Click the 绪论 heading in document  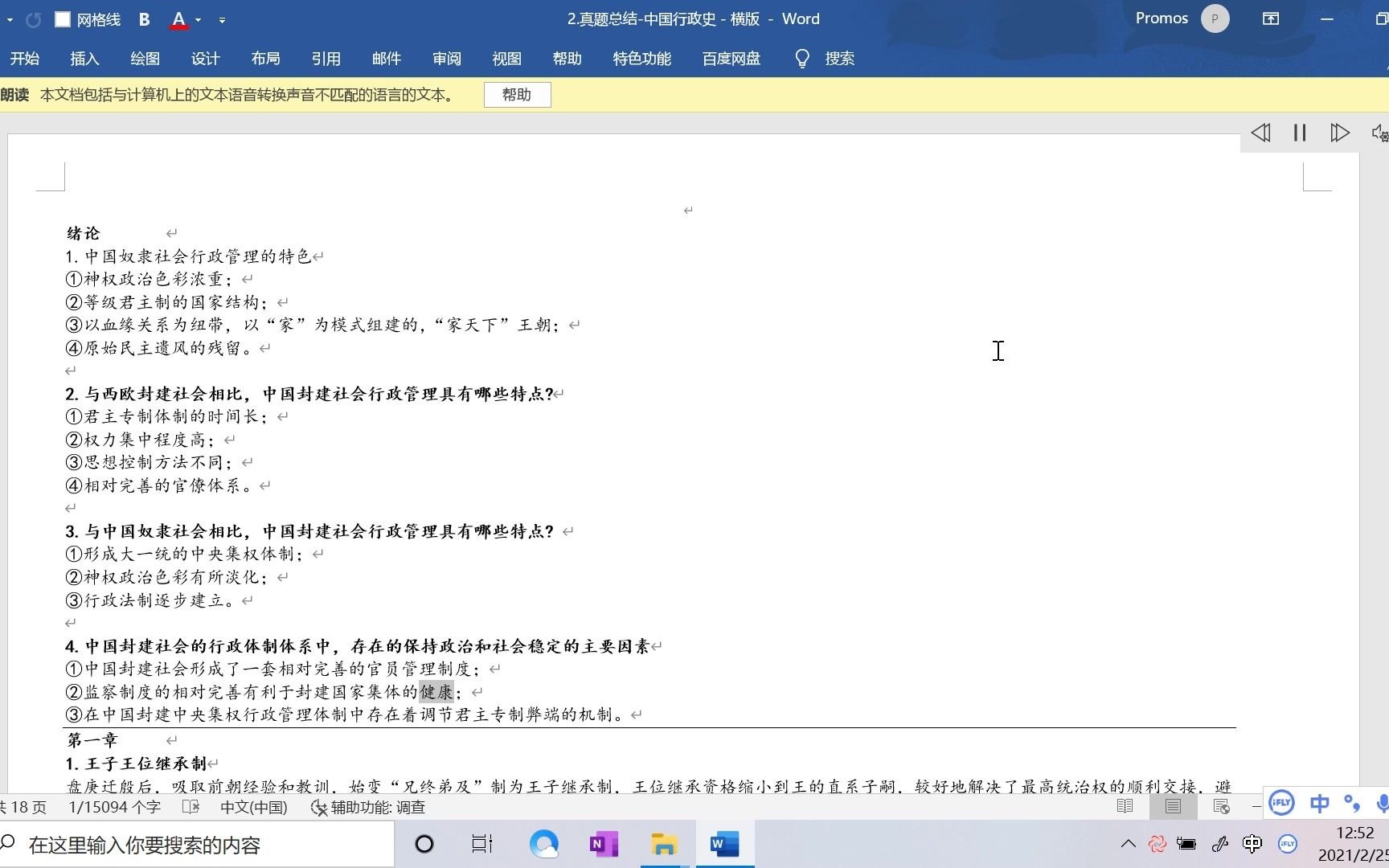click(x=83, y=233)
